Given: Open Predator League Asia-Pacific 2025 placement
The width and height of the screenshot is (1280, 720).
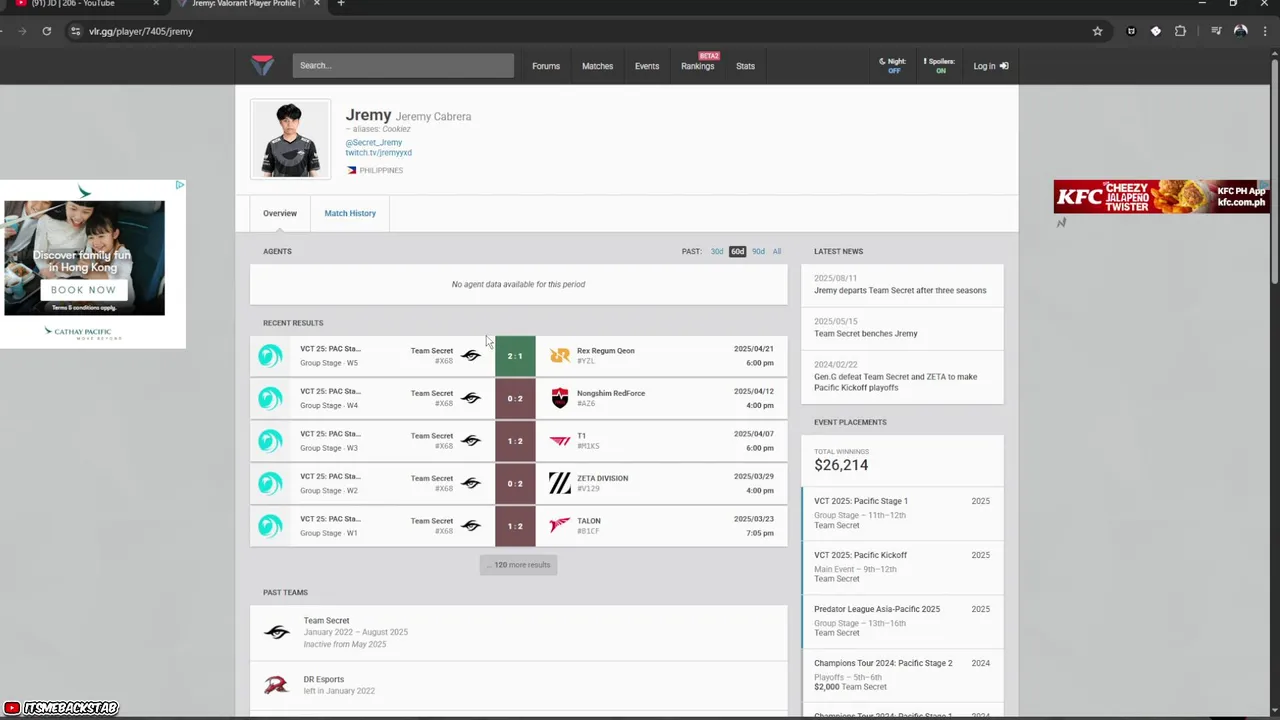Looking at the screenshot, I should click(902, 621).
